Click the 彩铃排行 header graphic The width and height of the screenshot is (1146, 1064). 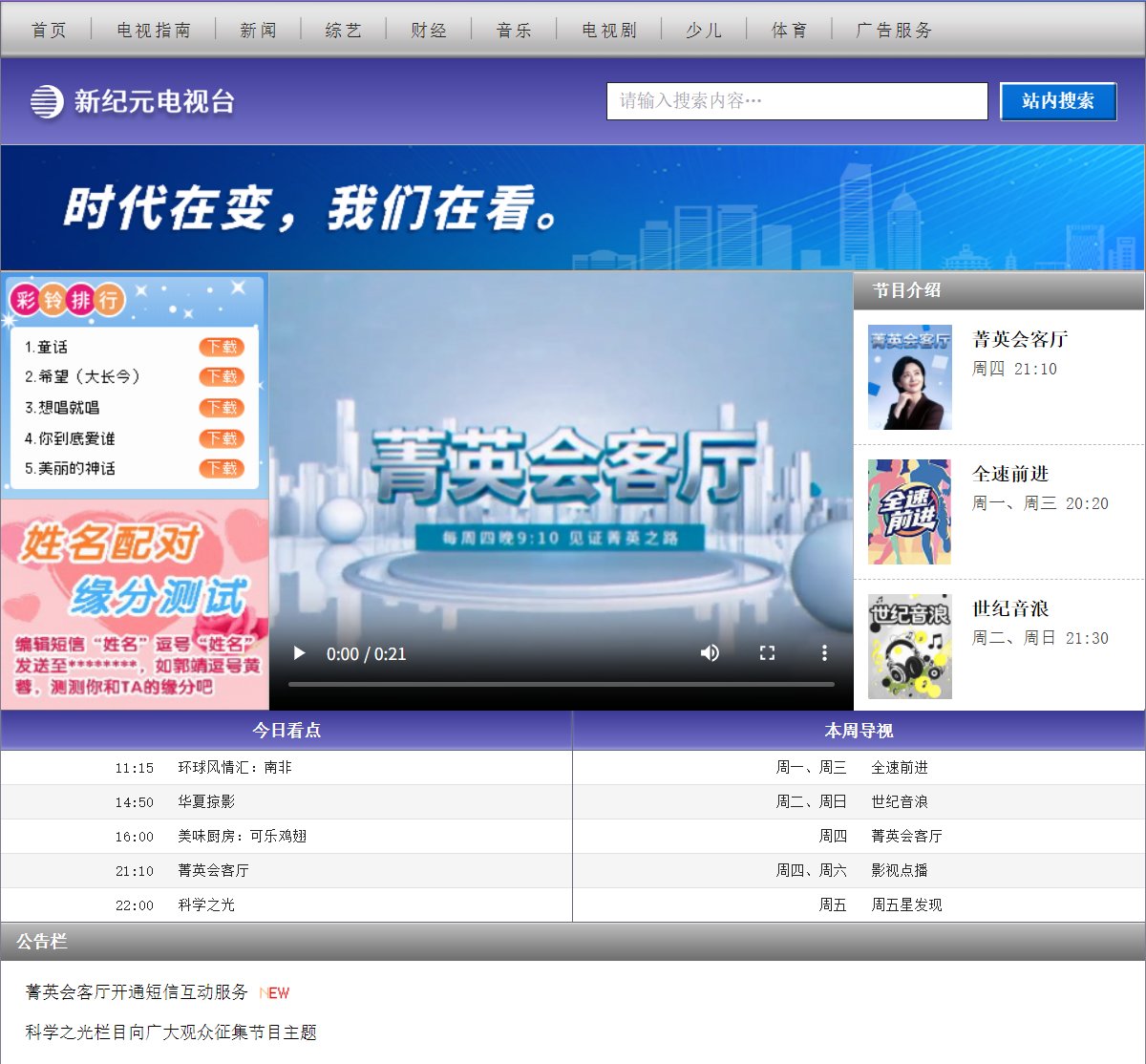[x=68, y=300]
